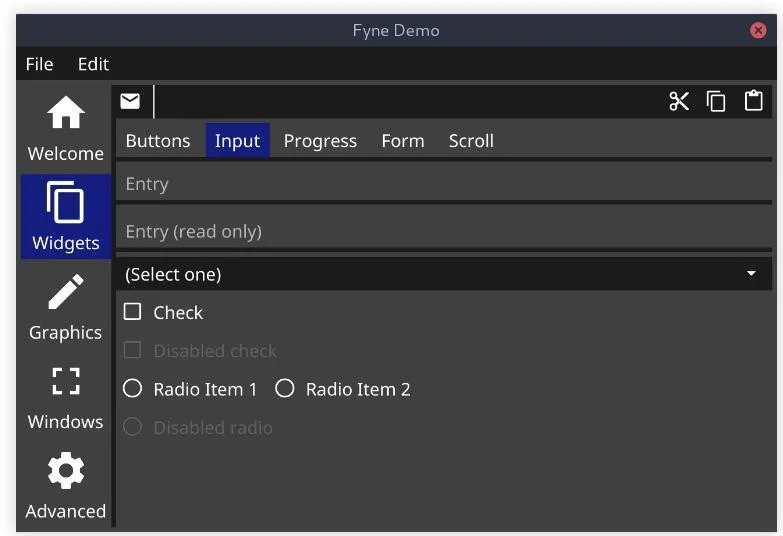Switch to the Form tab
Image resolution: width=783 pixels, height=536 pixels.
tap(402, 141)
